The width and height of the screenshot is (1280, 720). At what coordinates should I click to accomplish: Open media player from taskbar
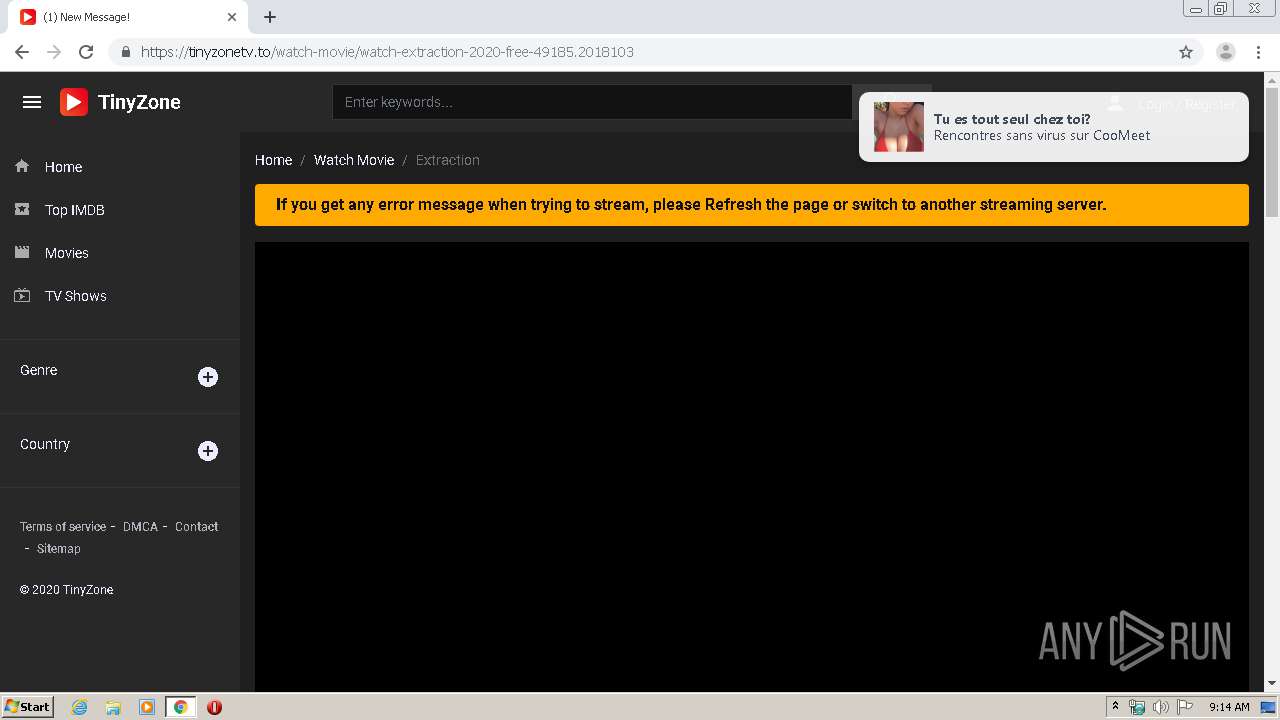147,707
